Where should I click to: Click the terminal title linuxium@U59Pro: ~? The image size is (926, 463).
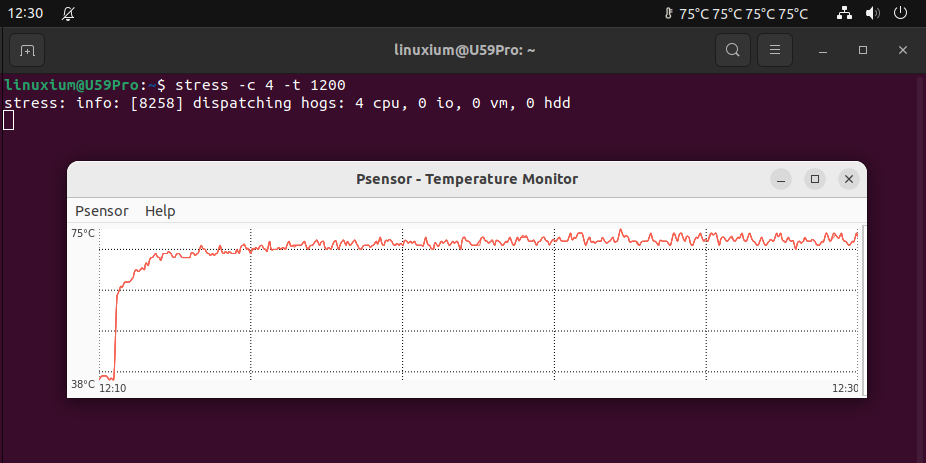(x=465, y=50)
